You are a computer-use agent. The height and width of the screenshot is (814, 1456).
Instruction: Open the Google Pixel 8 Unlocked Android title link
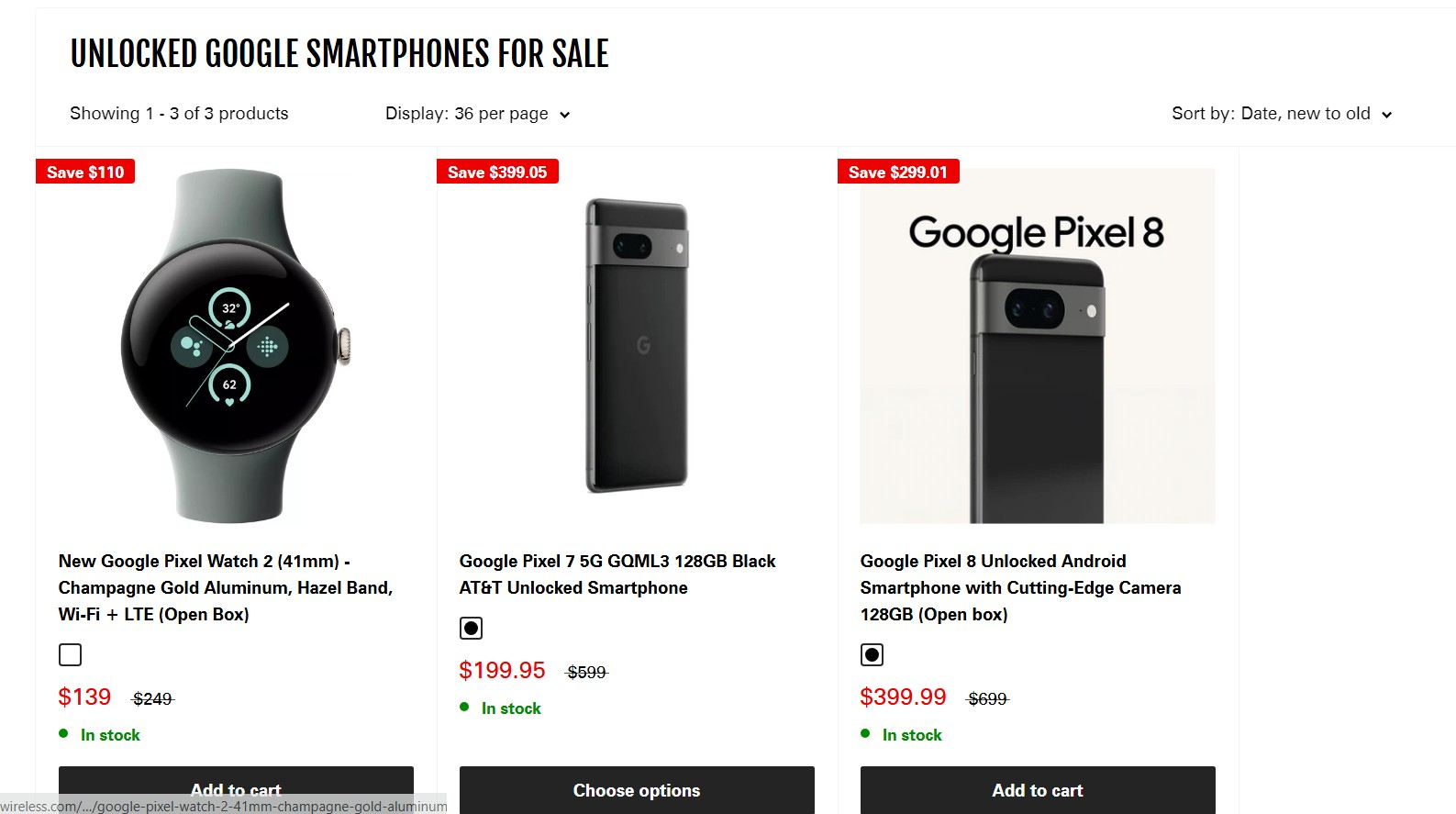[1019, 587]
